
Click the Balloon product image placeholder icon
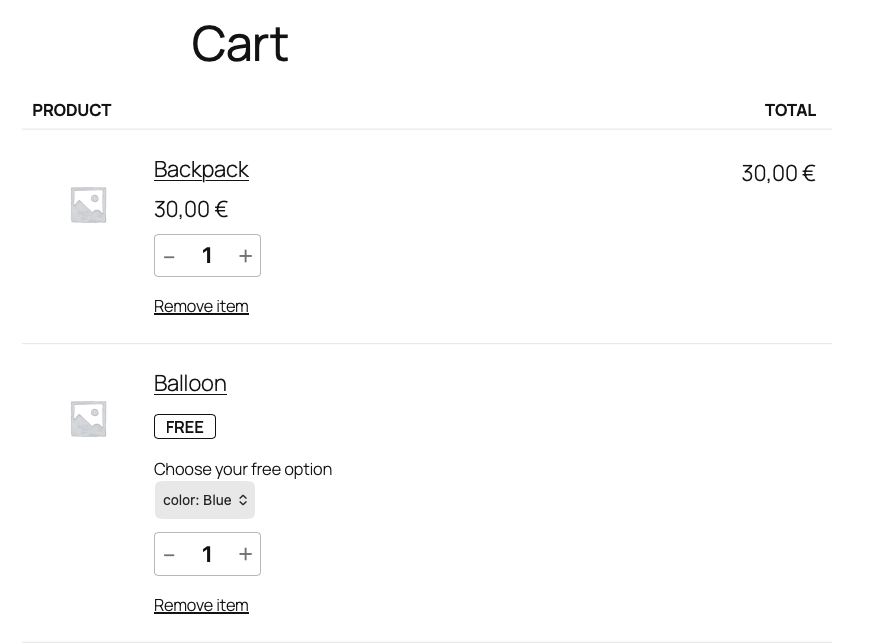click(x=88, y=417)
